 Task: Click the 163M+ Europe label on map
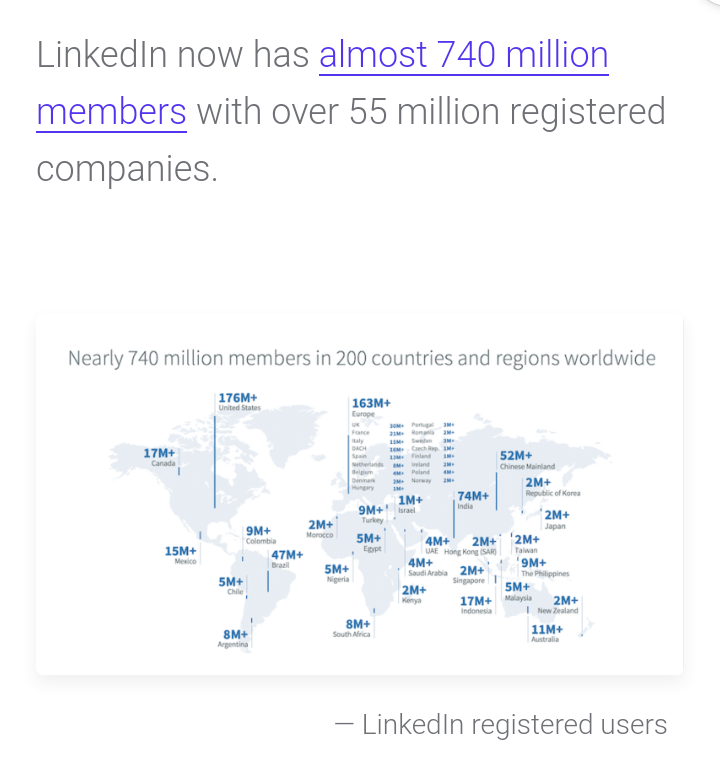click(369, 406)
